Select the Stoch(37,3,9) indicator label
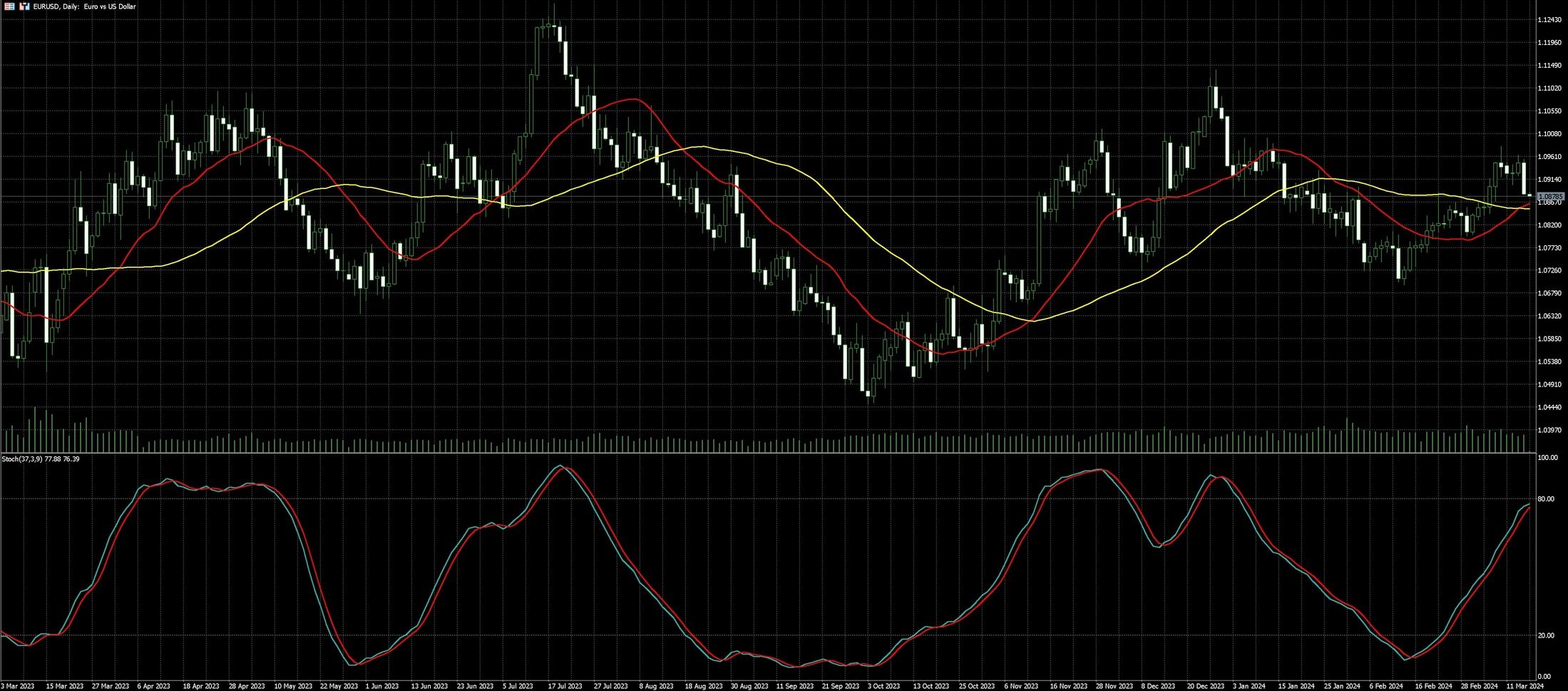 click(40, 459)
